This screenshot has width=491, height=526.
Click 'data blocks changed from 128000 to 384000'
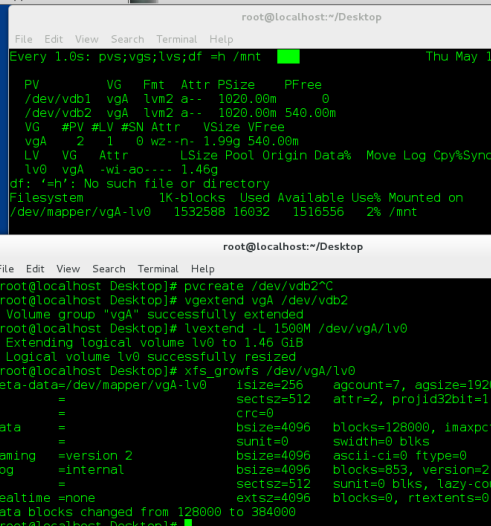[148, 512]
